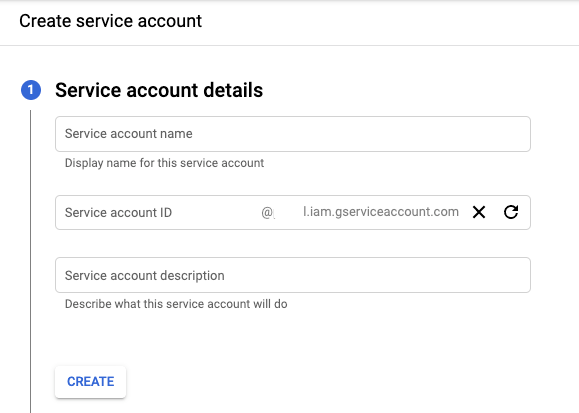Click the 'Service account description' placeholder text
The width and height of the screenshot is (579, 413).
pyautogui.click(x=144, y=276)
